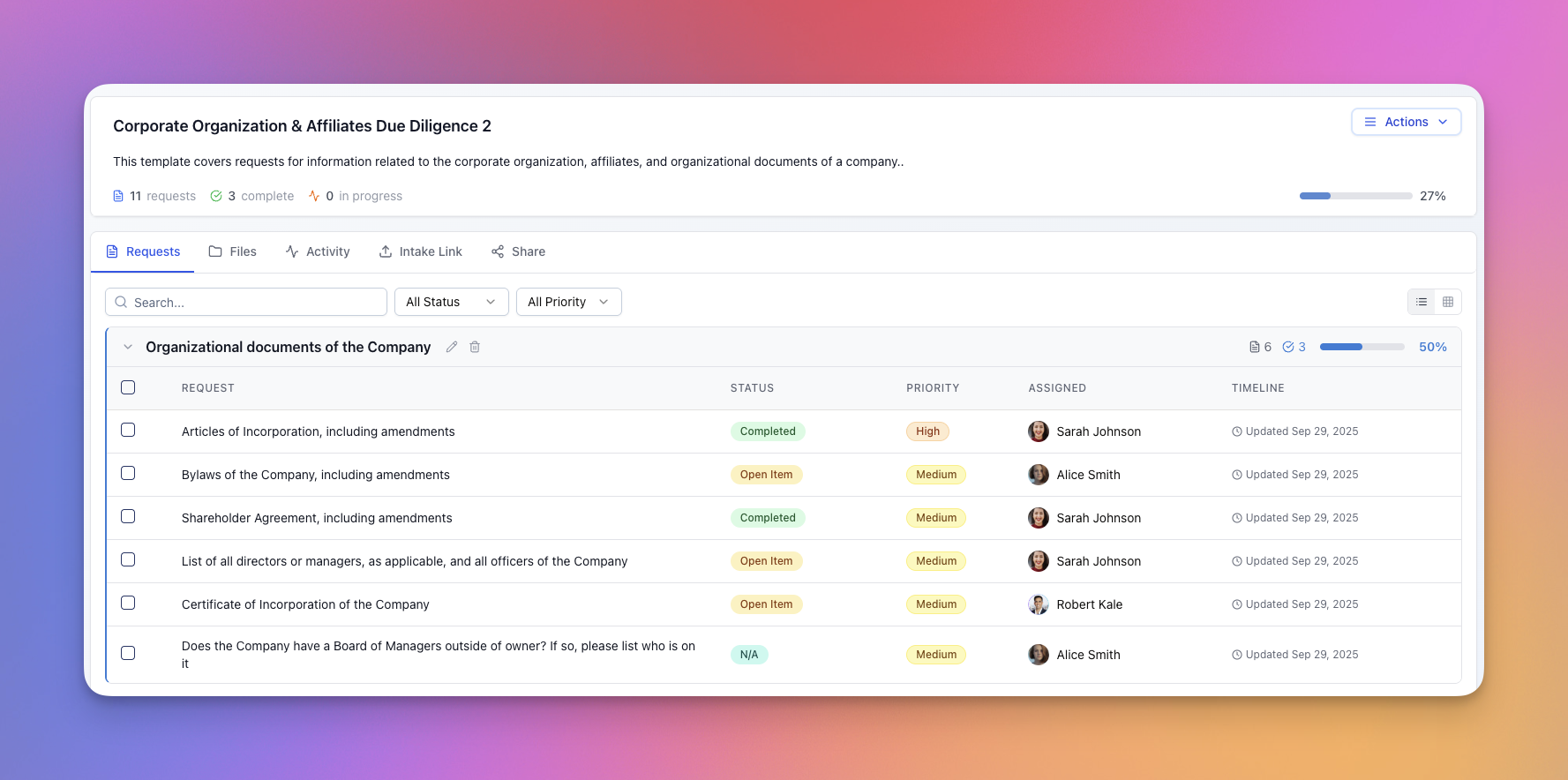
Task: Switch to grid view layout icon
Action: [1448, 302]
